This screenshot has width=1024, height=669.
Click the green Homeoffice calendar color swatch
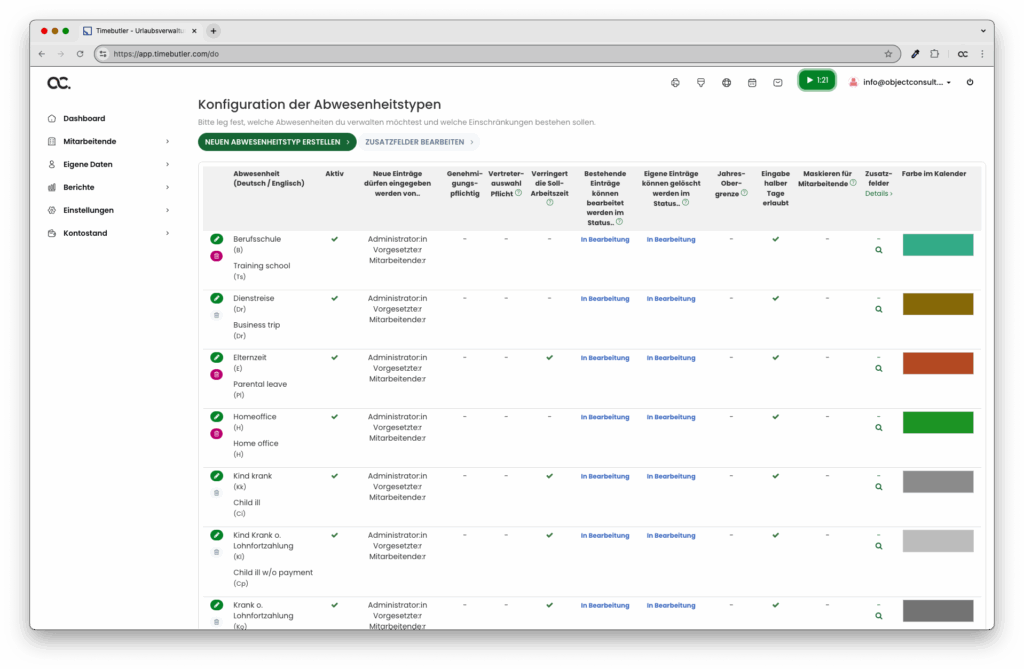click(938, 423)
